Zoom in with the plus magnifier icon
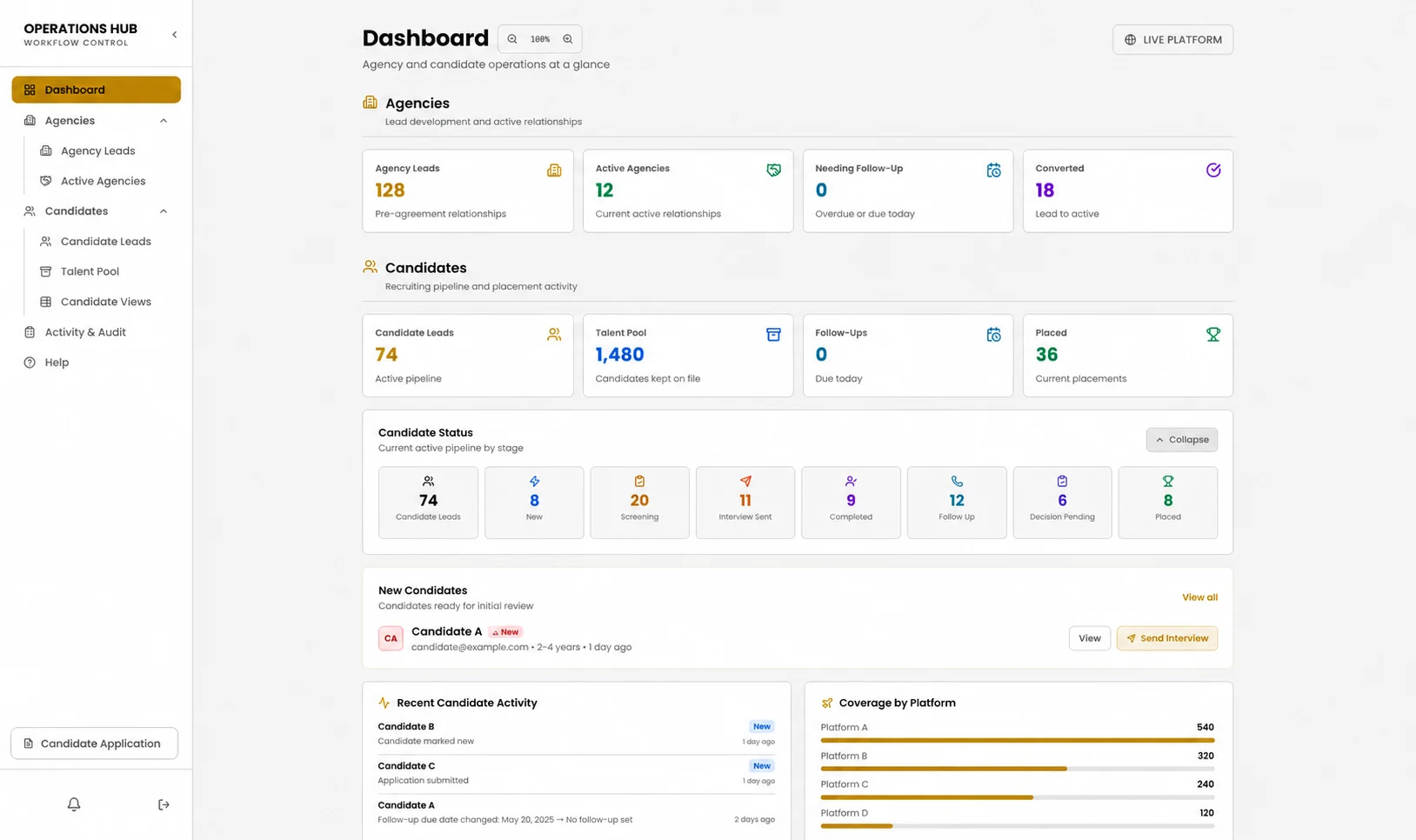Screen dimensions: 1416x840 point(568,39)
